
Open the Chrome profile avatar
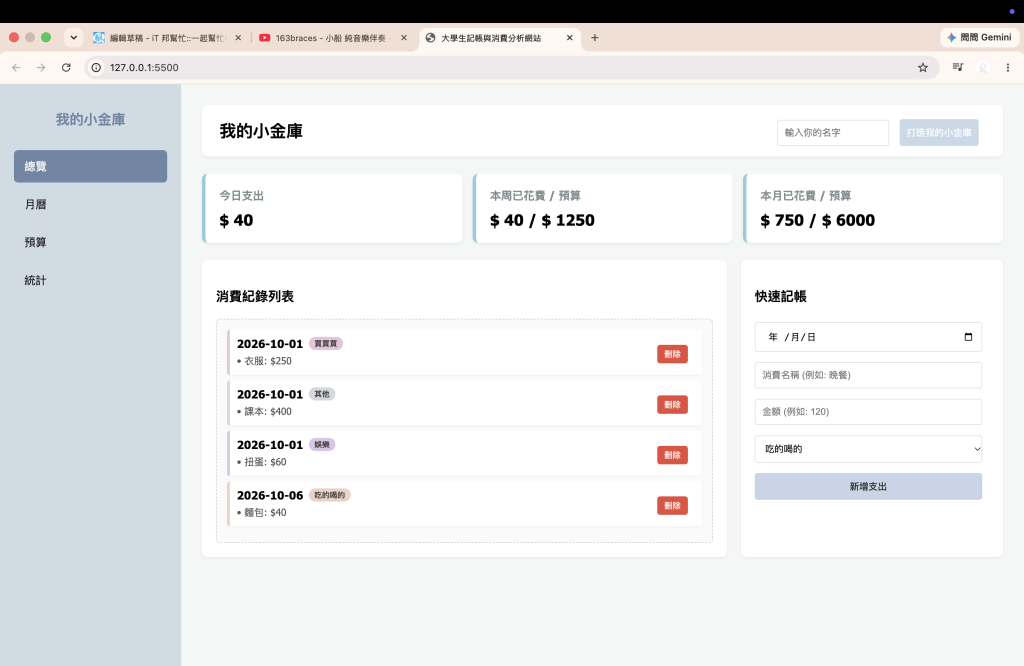pos(983,67)
